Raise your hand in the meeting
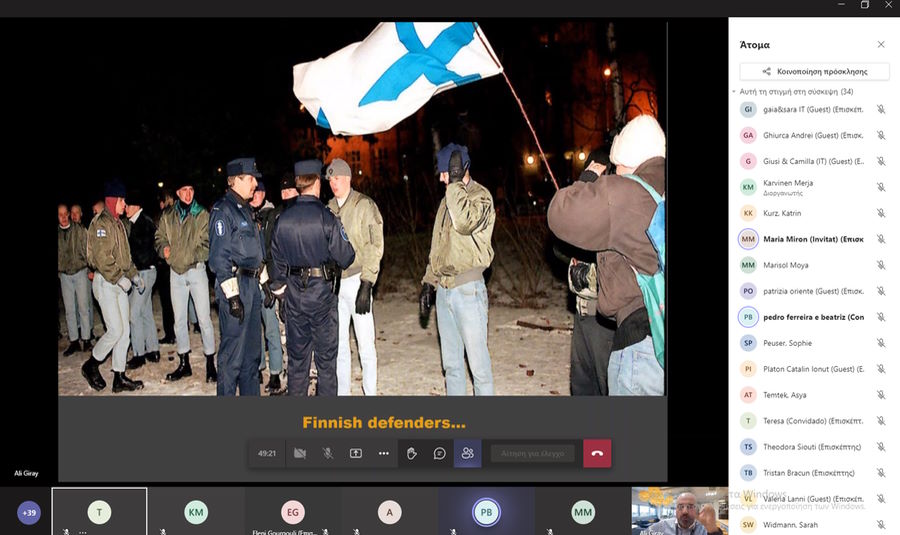 pos(411,453)
